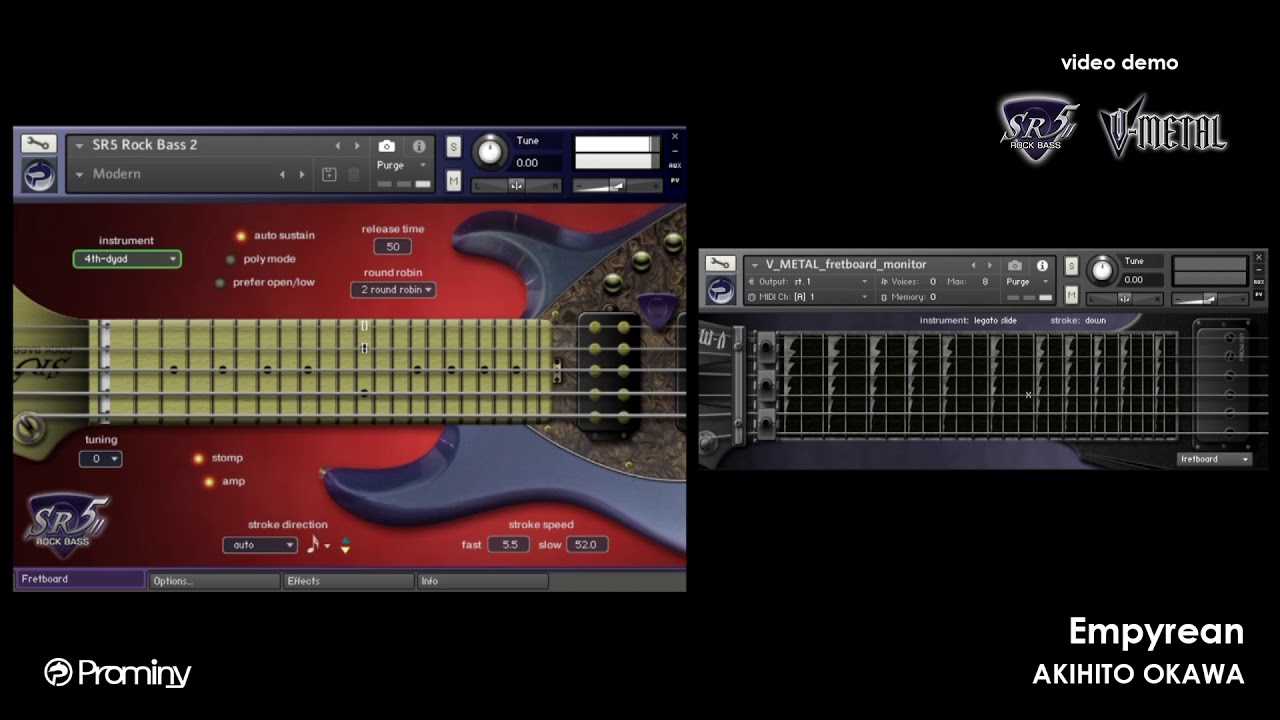Viewport: 1280px width, 720px height.
Task: Open the instrument 4th-dyad dropdown
Action: coord(127,259)
